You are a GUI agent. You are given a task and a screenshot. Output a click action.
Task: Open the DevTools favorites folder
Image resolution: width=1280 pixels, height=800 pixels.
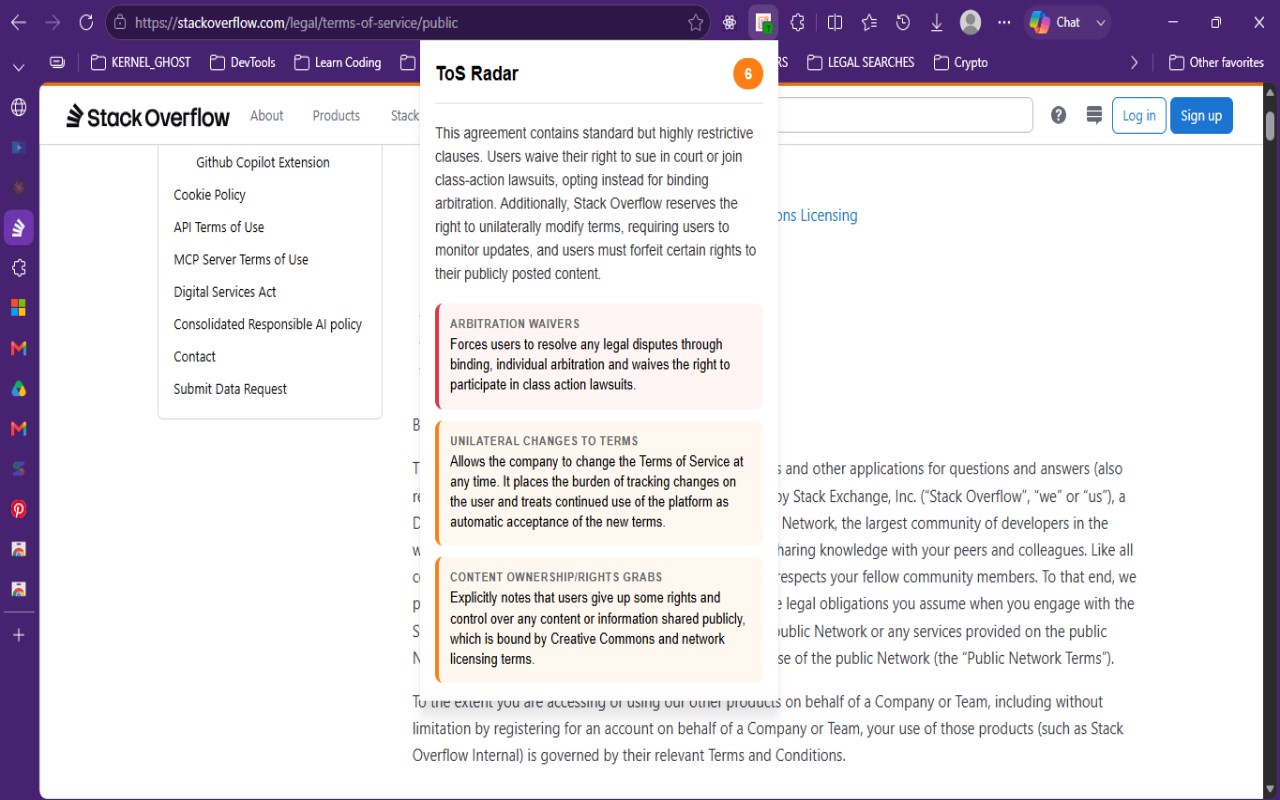click(x=243, y=62)
